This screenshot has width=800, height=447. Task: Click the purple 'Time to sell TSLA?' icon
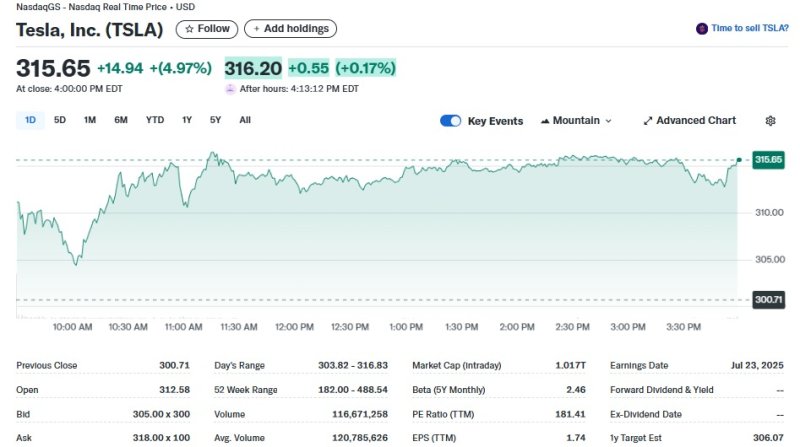point(702,29)
